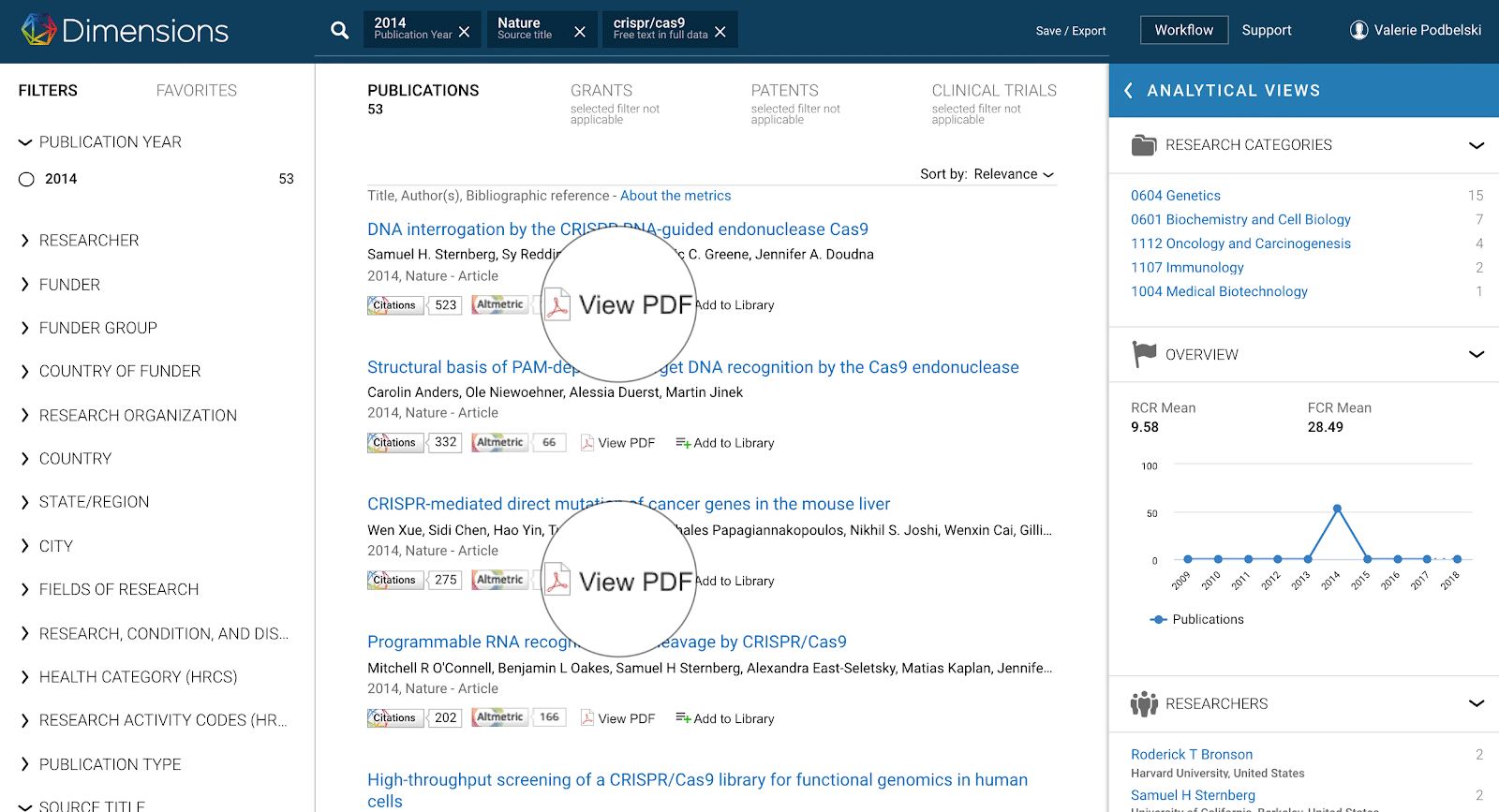This screenshot has height=812, width=1499.
Task: Remove the crispr/cas9 free text filter
Action: (720, 32)
